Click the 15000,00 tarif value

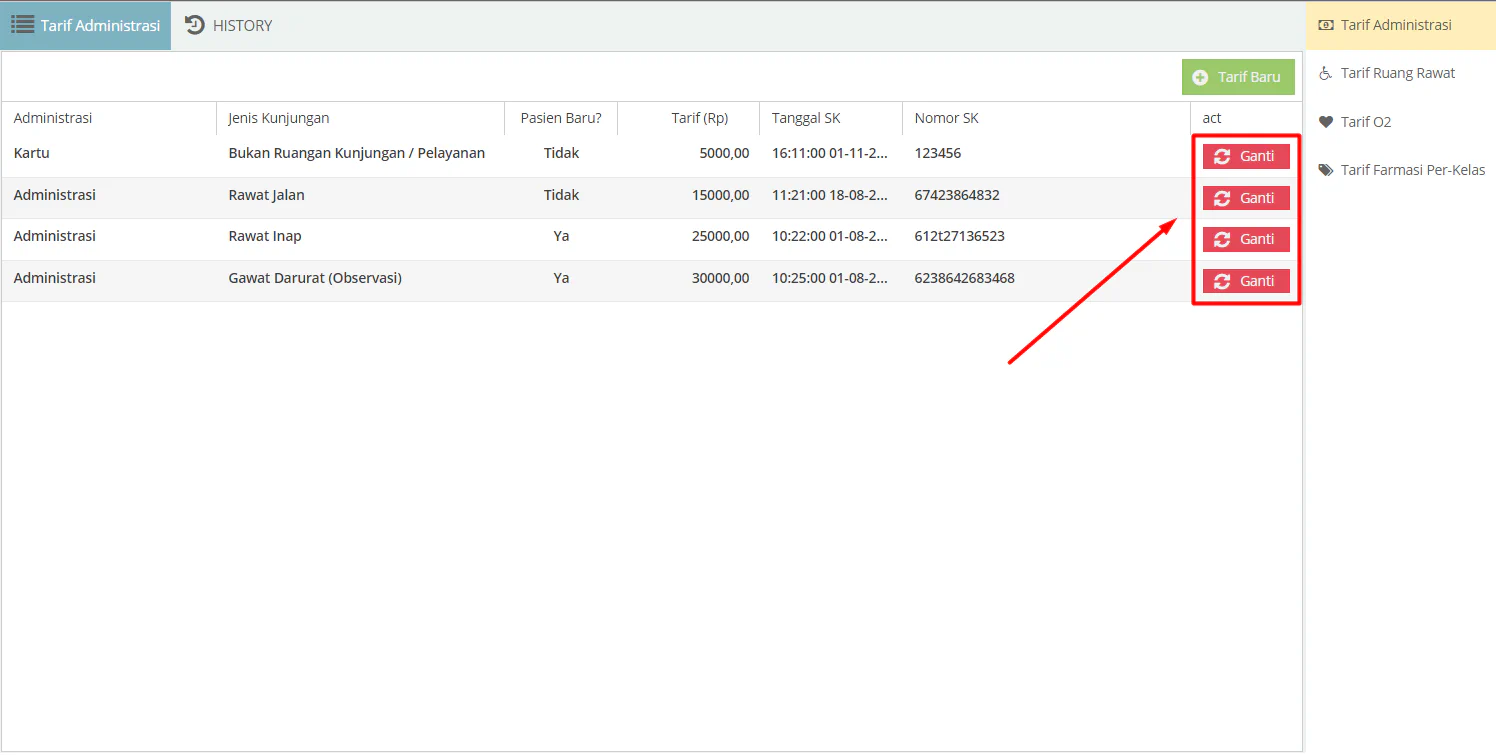tap(720, 195)
